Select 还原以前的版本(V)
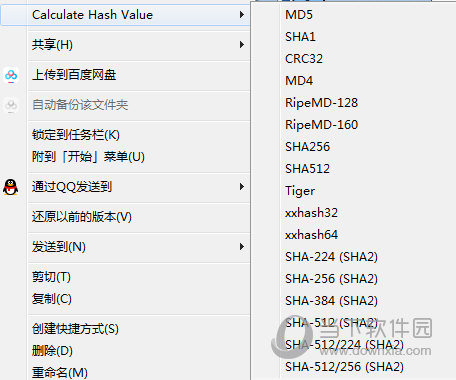 (125, 217)
